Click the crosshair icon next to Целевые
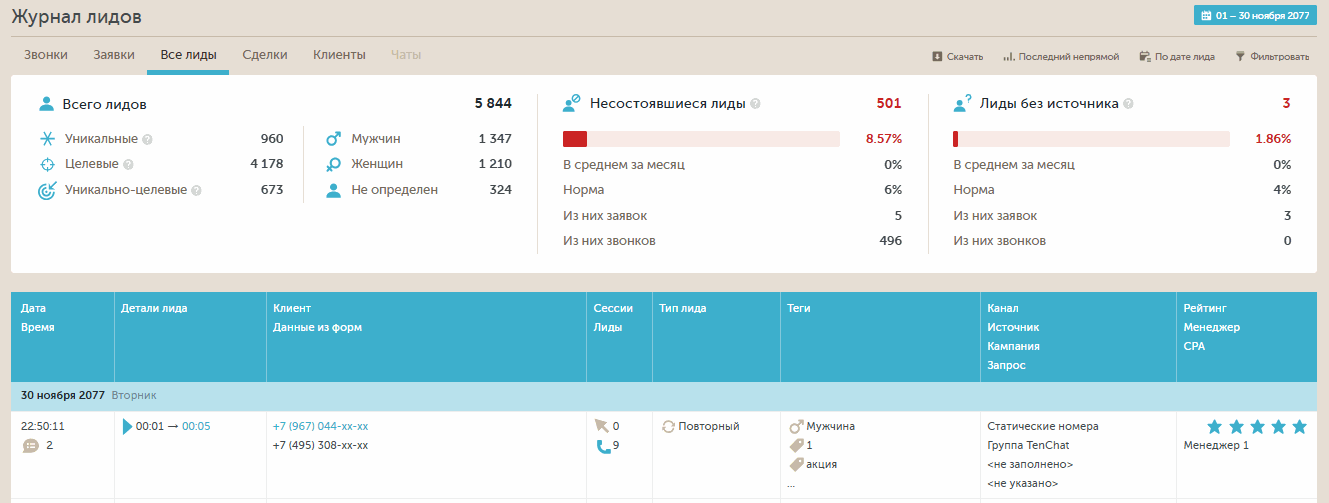Image resolution: width=1329 pixels, height=503 pixels. coord(46,164)
